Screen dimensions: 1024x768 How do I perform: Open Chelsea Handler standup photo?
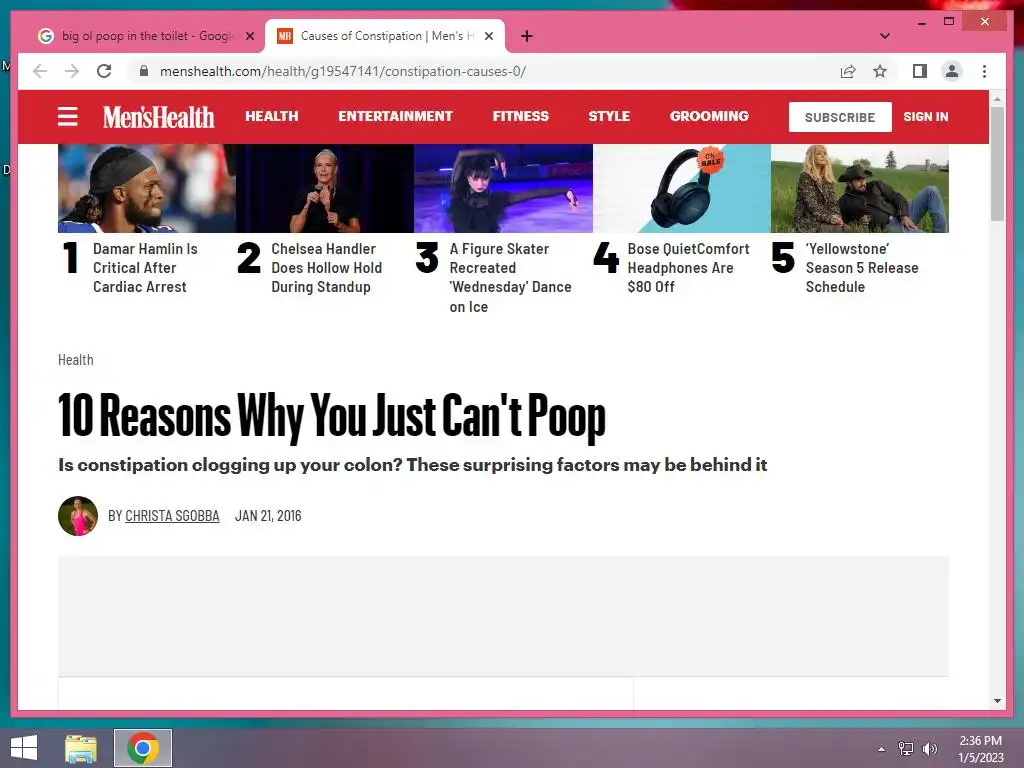pos(325,188)
